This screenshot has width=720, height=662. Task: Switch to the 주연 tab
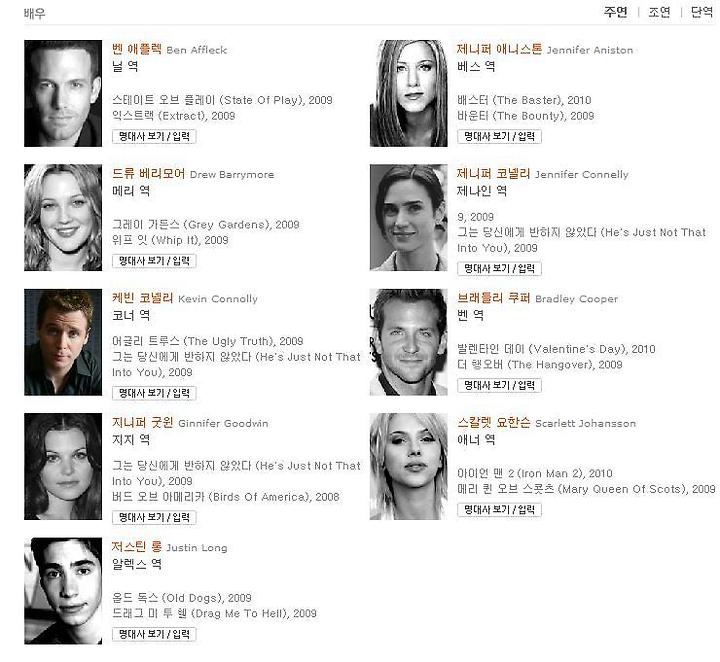[x=615, y=12]
